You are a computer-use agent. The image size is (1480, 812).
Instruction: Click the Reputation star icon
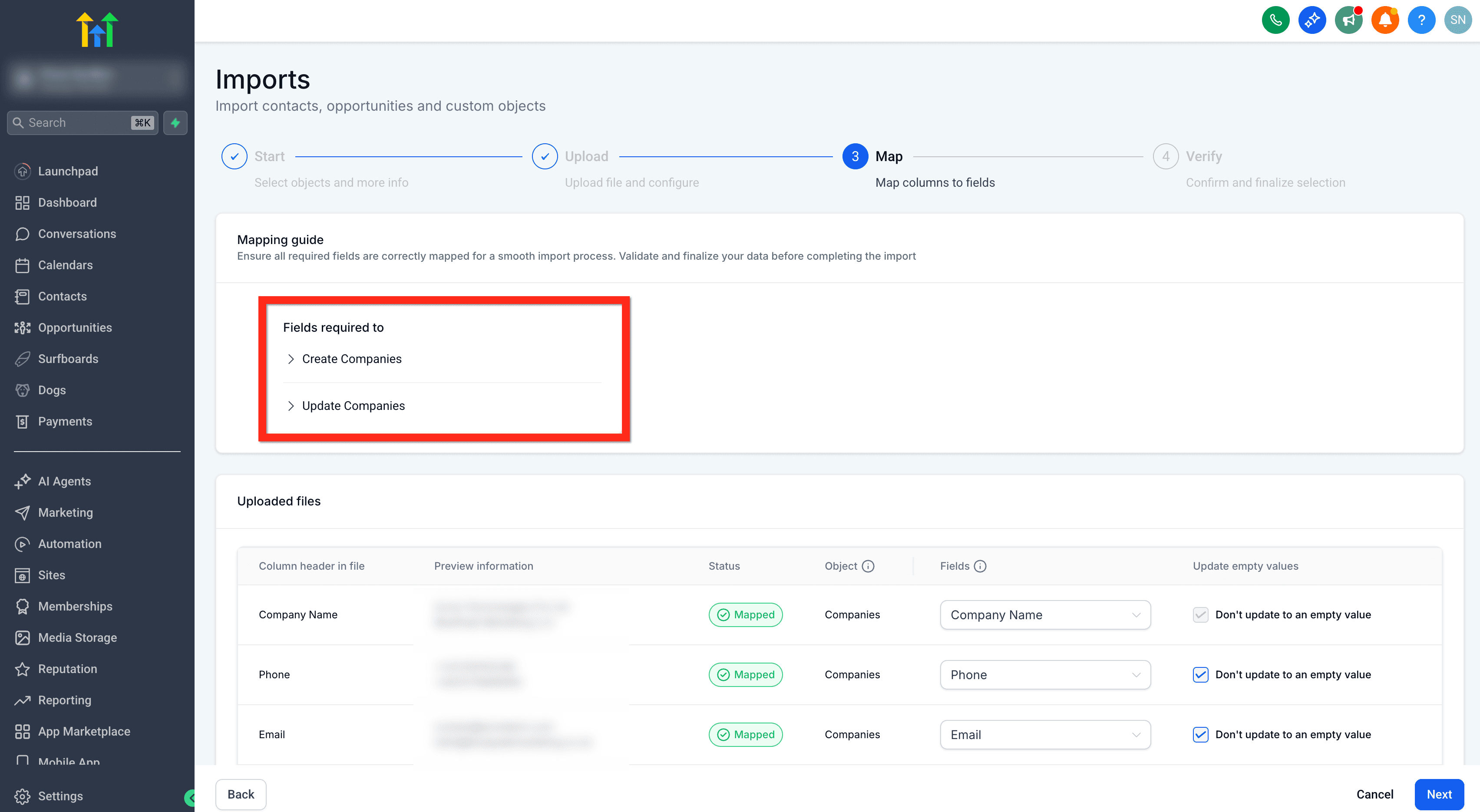pos(23,669)
